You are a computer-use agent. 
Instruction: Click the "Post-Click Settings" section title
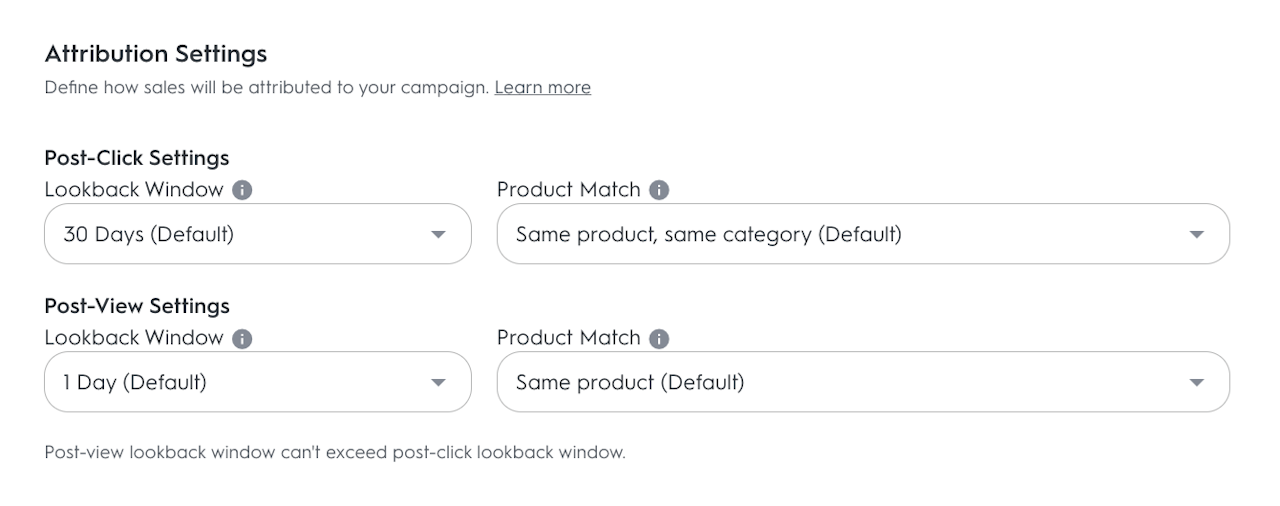(x=137, y=158)
